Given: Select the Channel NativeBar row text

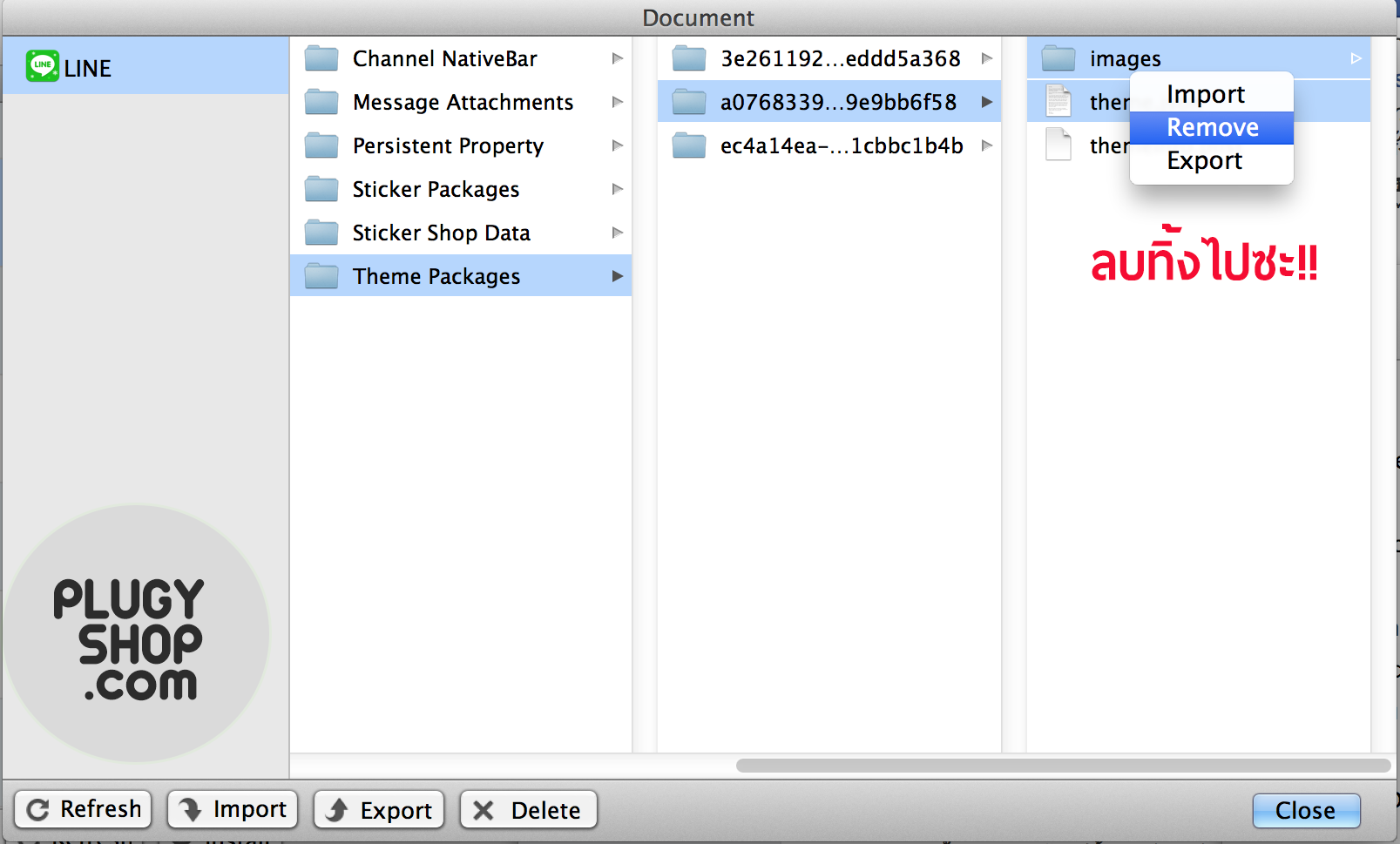Looking at the screenshot, I should pyautogui.click(x=445, y=58).
